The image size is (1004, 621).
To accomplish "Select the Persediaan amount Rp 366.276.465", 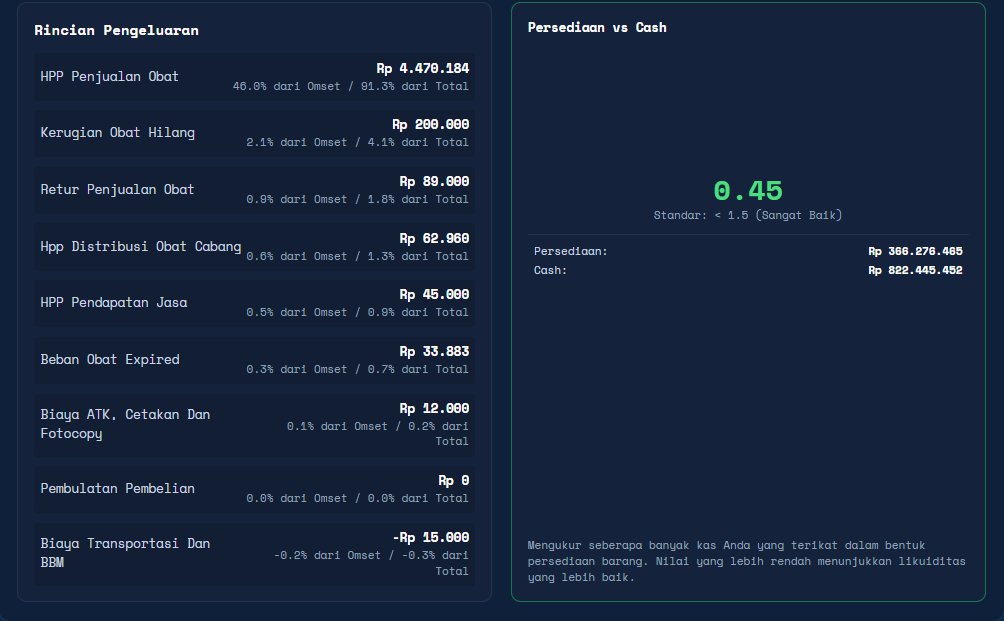I will tap(915, 252).
